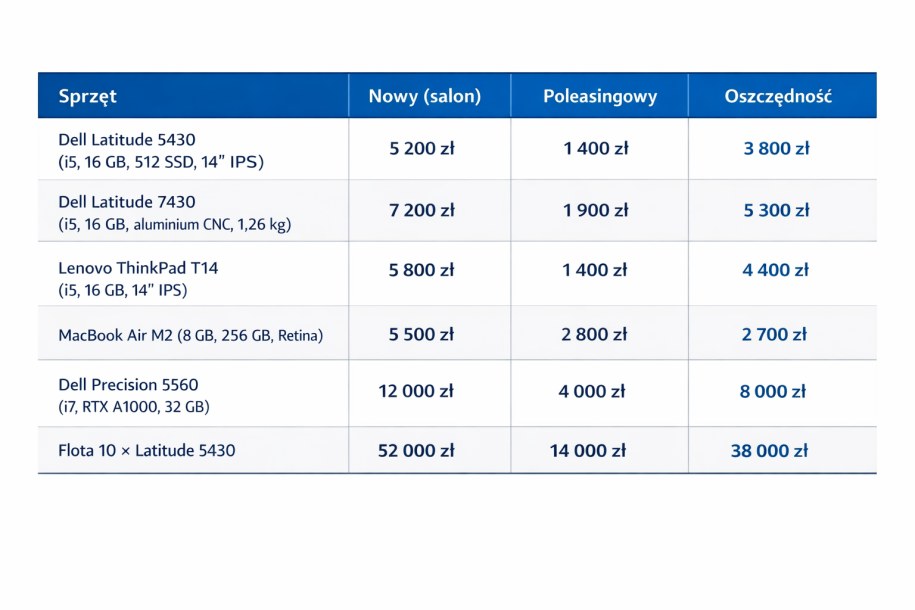915x610 pixels.
Task: Click the Nowy (salon) column header
Action: (x=424, y=96)
